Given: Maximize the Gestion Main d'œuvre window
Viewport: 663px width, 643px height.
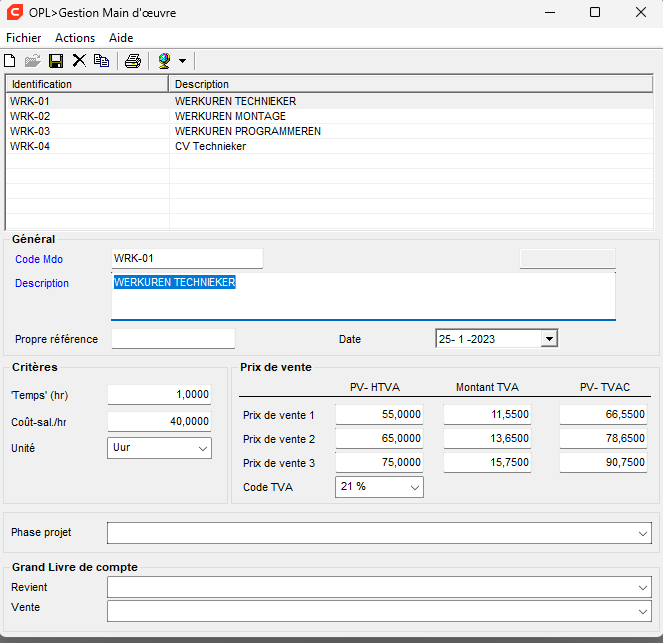Looking at the screenshot, I should tap(595, 13).
